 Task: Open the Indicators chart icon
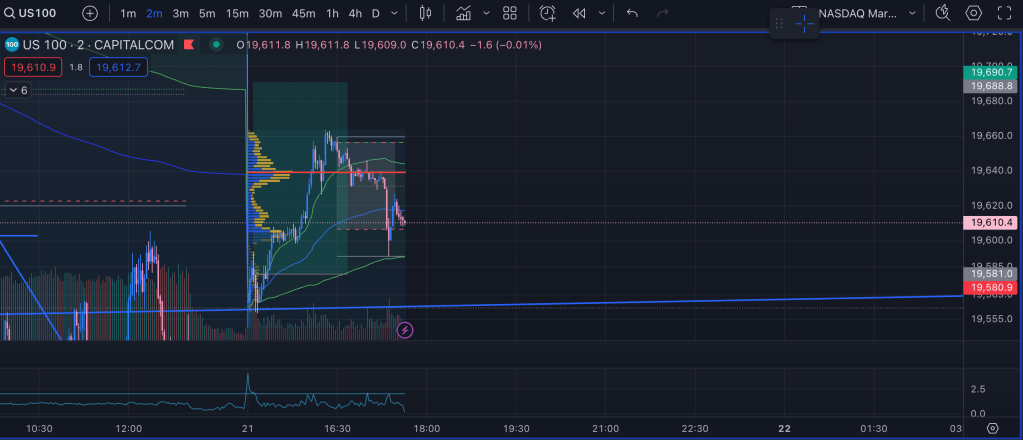463,13
